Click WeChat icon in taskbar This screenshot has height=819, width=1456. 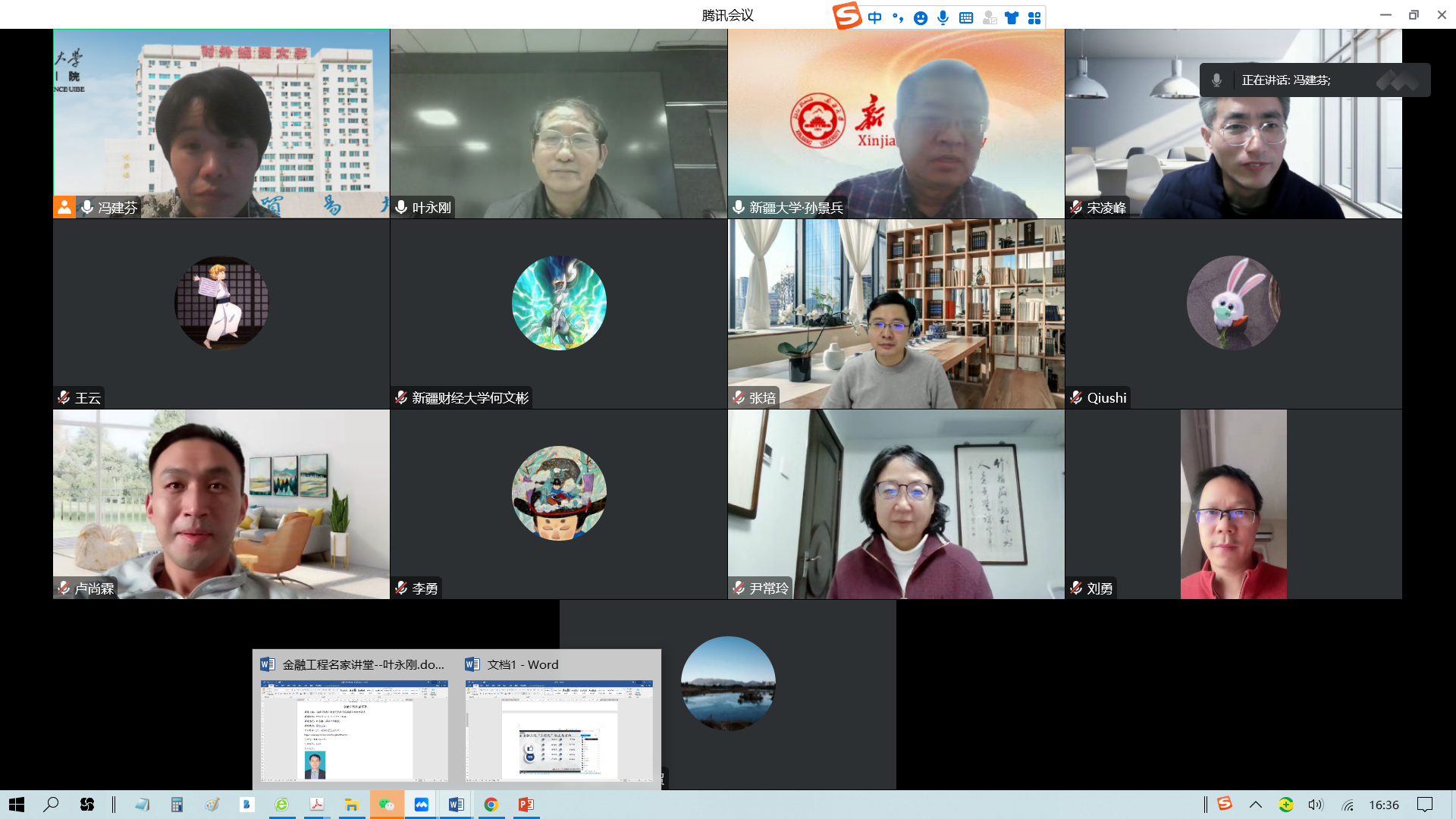click(x=387, y=805)
